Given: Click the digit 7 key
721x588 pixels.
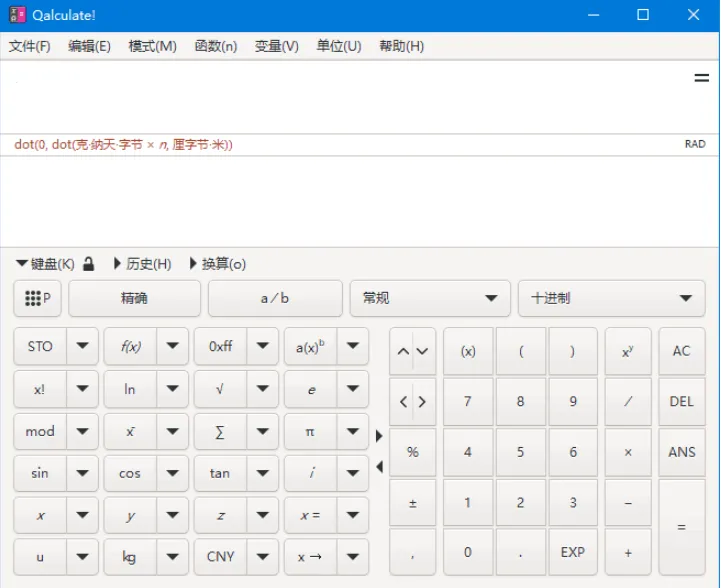Looking at the screenshot, I should (468, 402).
